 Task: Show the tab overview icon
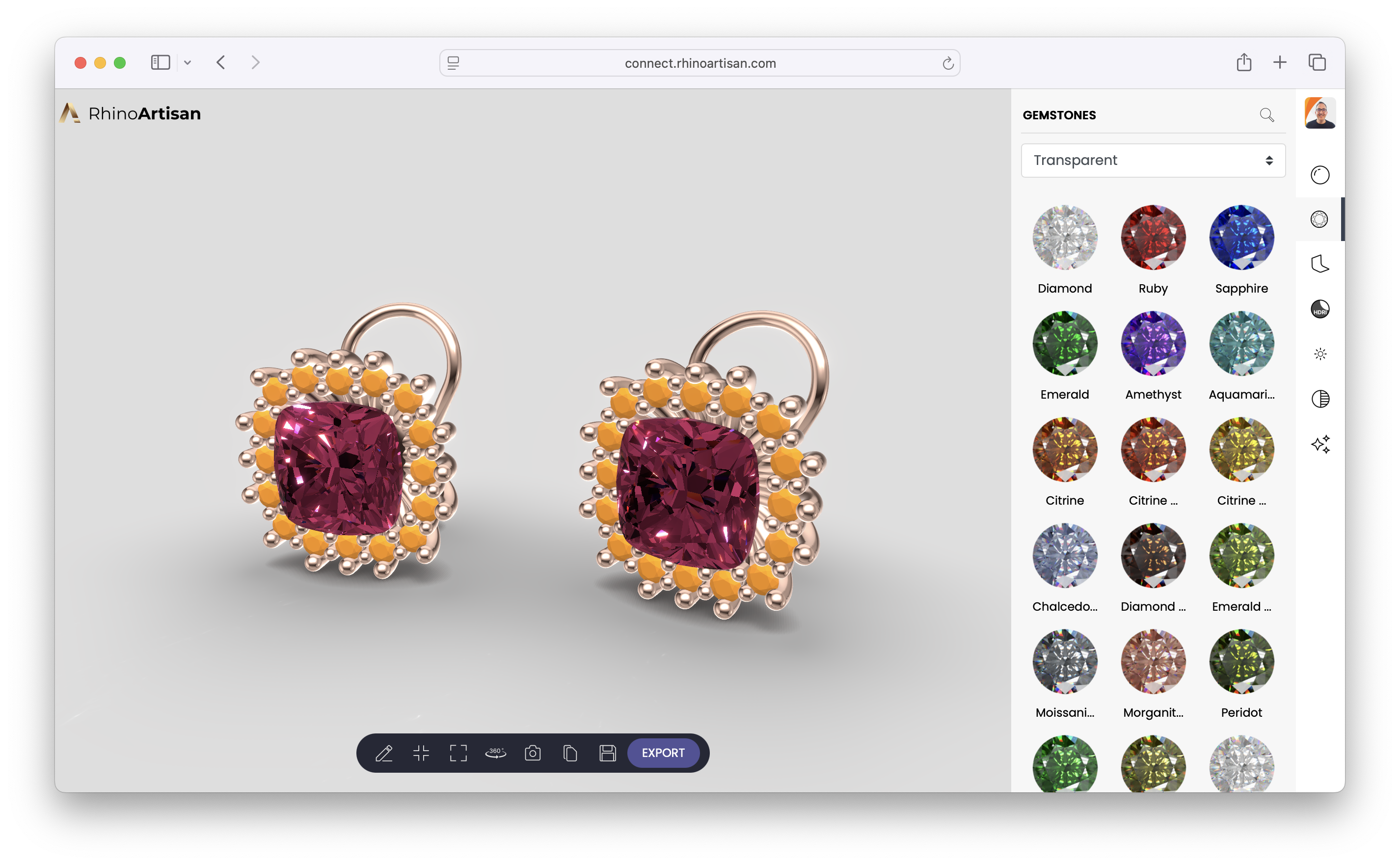point(1317,62)
